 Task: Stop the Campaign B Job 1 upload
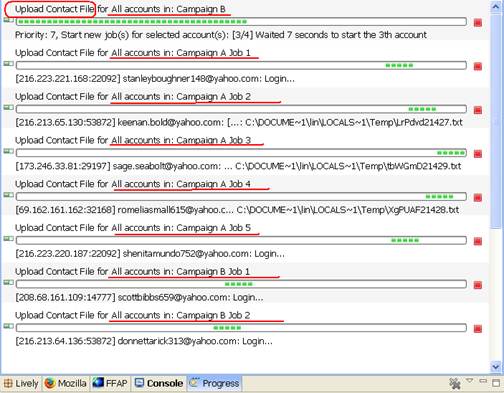tap(478, 285)
